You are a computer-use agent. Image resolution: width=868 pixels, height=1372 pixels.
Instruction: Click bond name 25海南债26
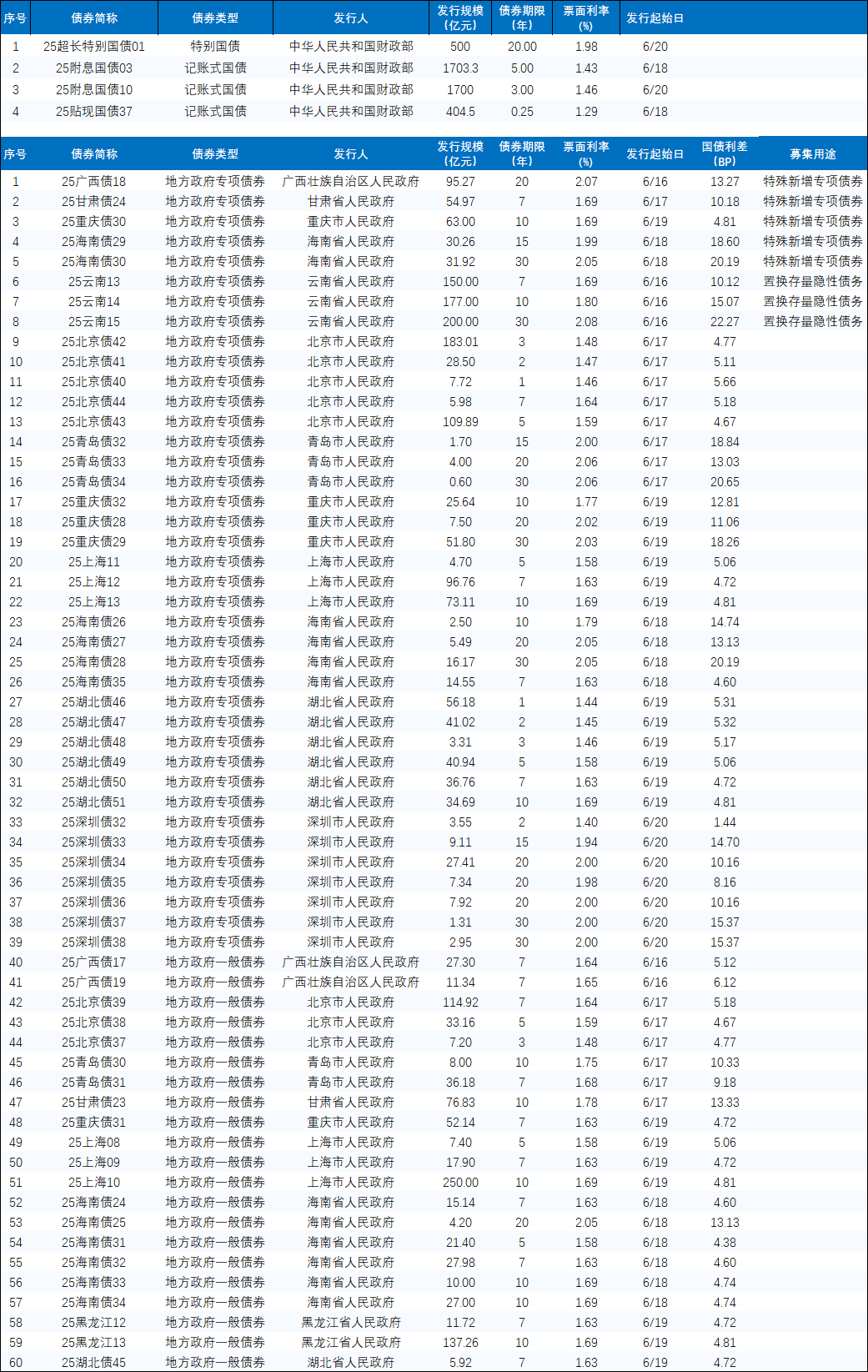tap(94, 622)
